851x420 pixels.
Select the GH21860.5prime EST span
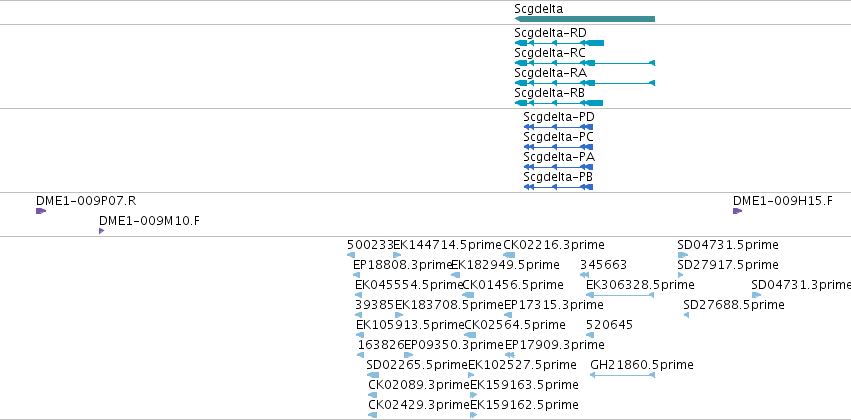pos(623,375)
